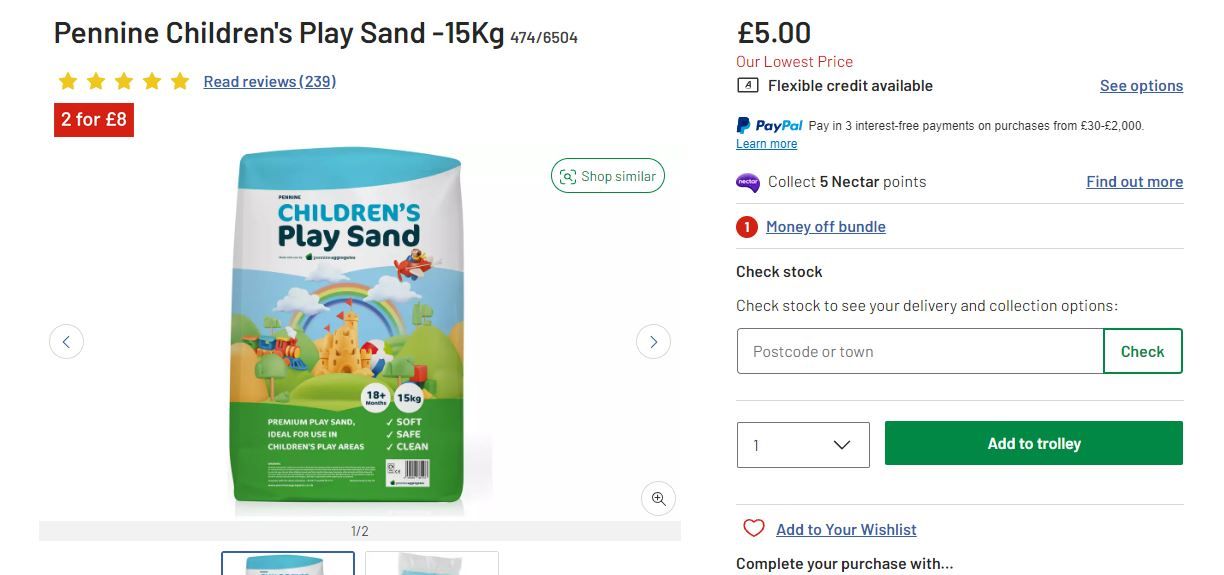Screen dimensions: 1224x575
Task: Open the Nectar Find out more link
Action: [1134, 182]
